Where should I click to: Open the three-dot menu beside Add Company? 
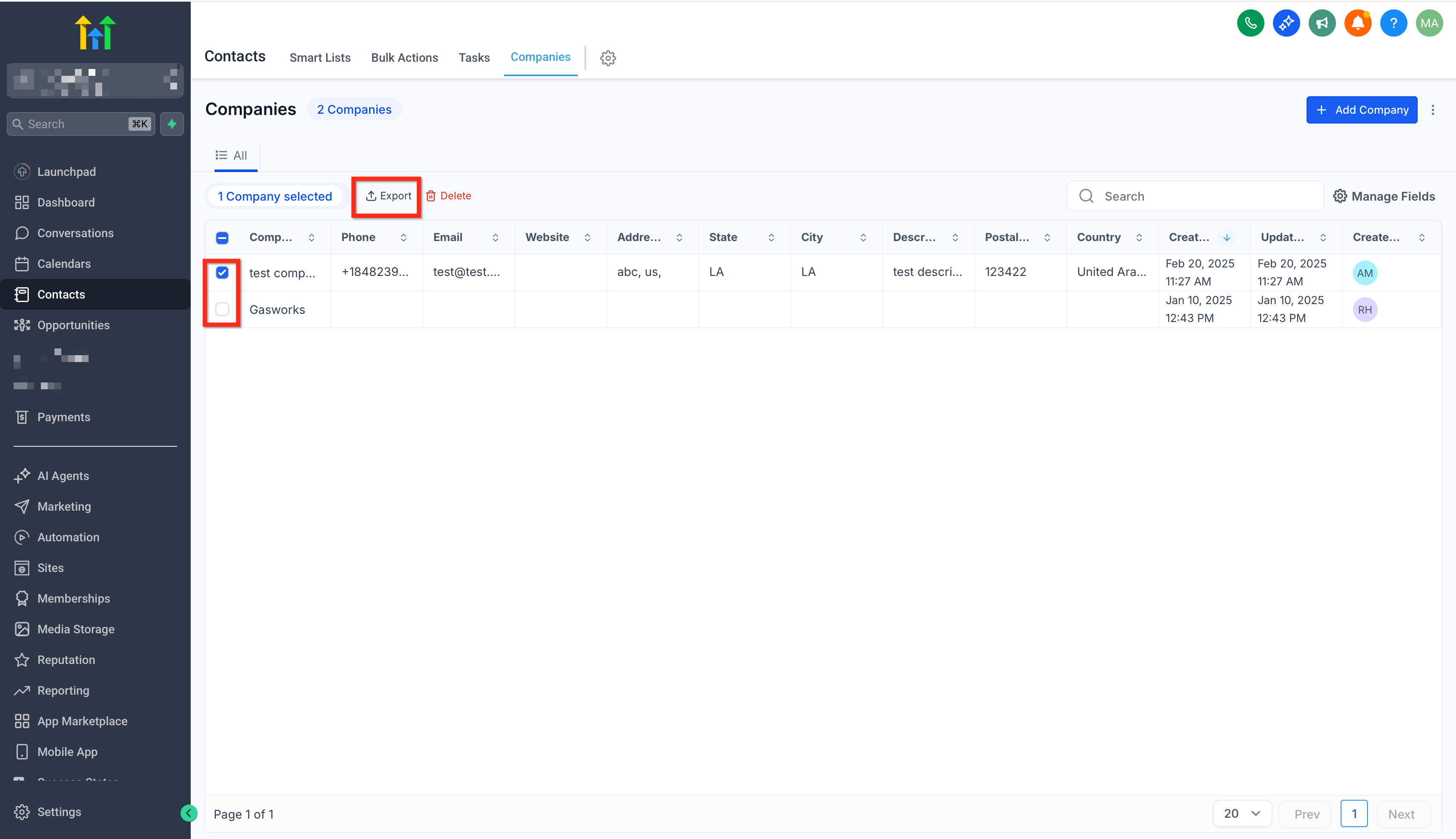pyautogui.click(x=1433, y=110)
